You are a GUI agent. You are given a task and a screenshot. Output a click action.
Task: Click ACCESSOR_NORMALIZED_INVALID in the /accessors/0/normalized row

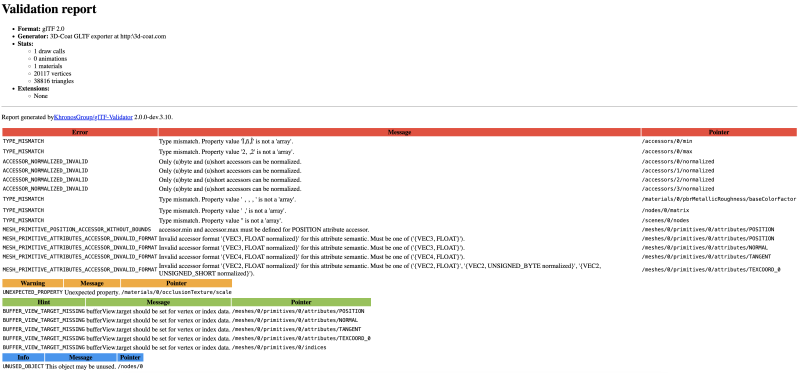[45, 161]
